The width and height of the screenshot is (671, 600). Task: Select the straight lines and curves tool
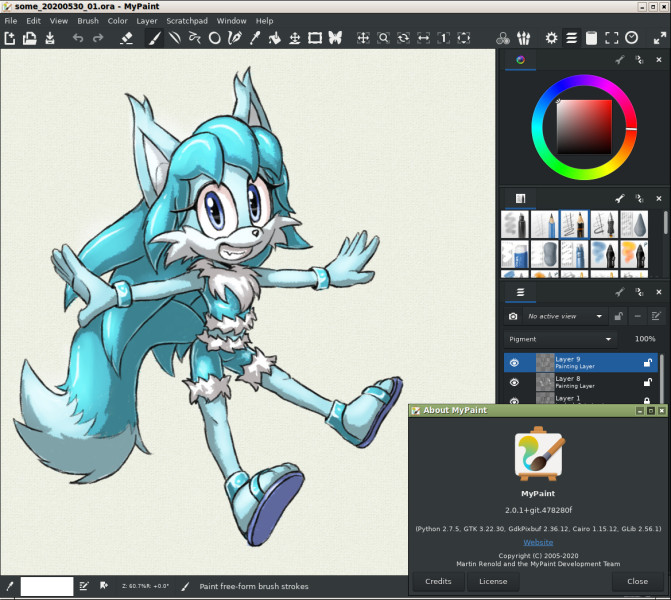coord(175,38)
